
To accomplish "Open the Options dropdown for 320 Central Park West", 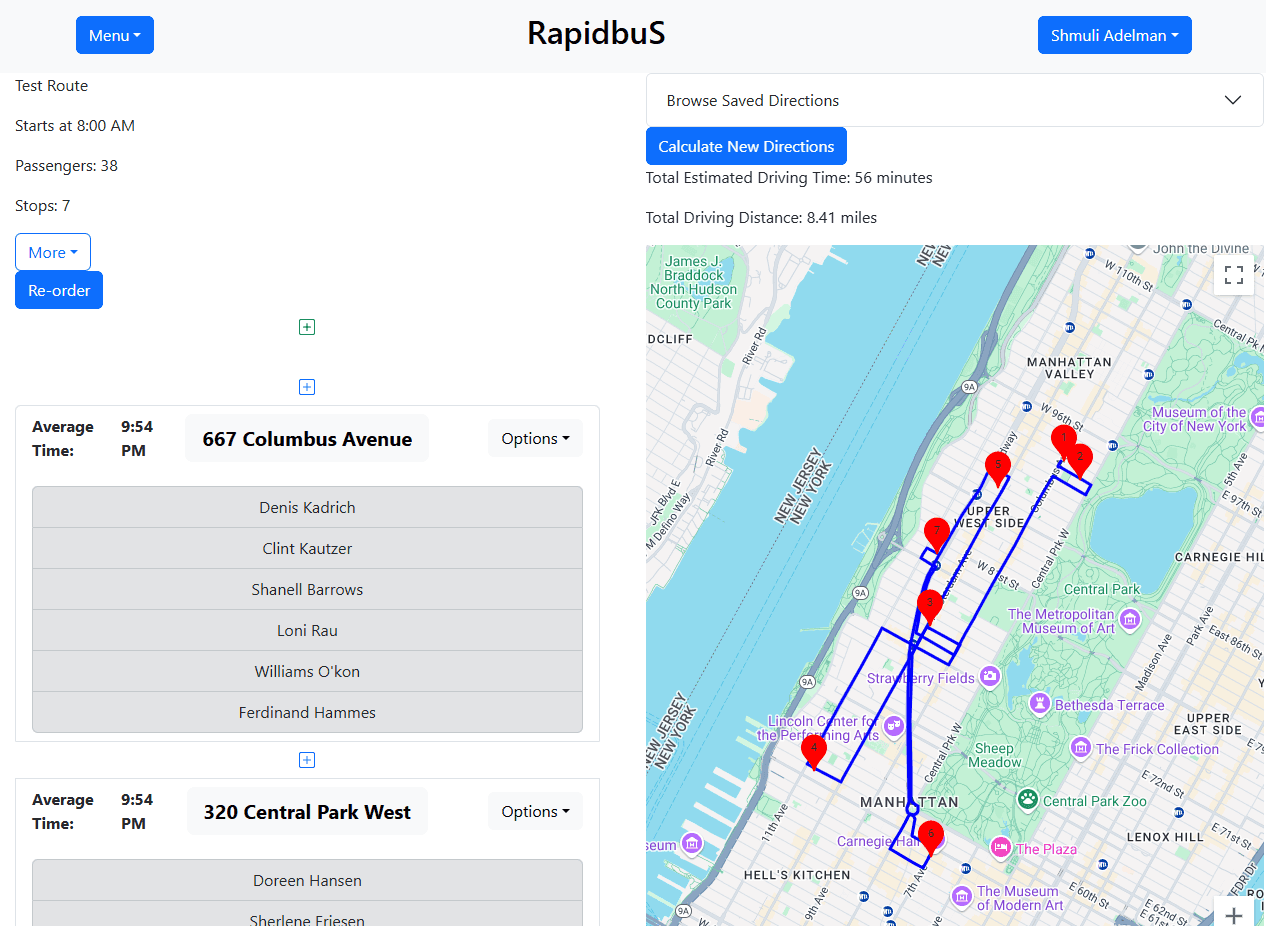I will coord(535,811).
